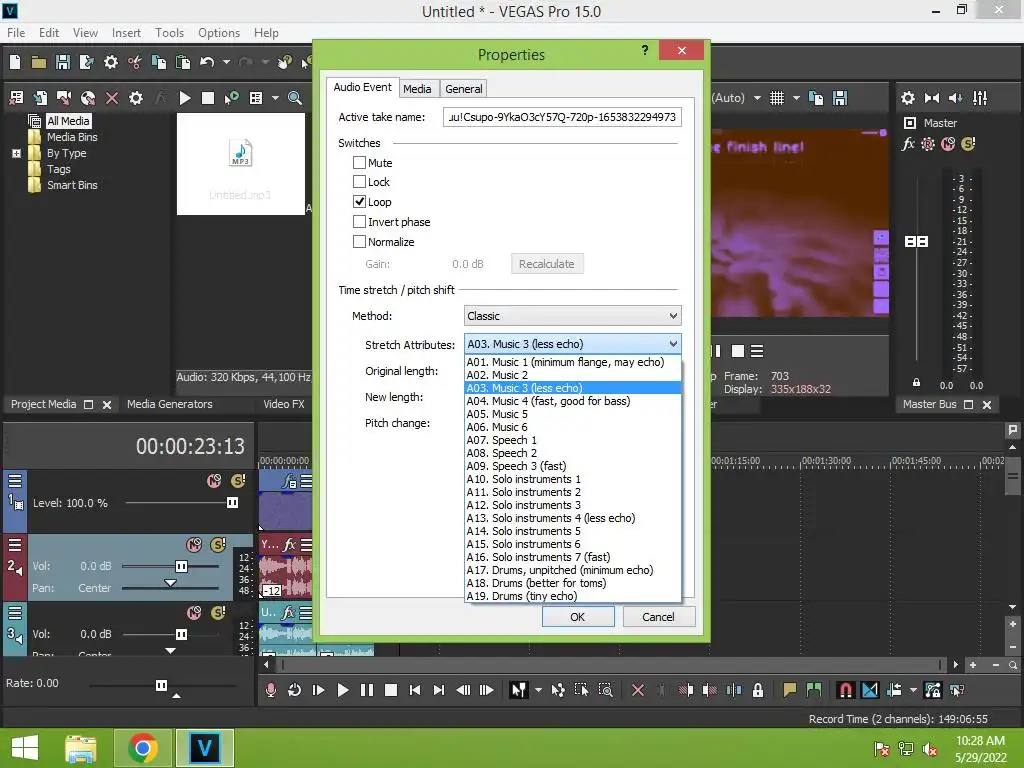This screenshot has width=1024, height=768.
Task: Click the Cancel button
Action: [658, 616]
